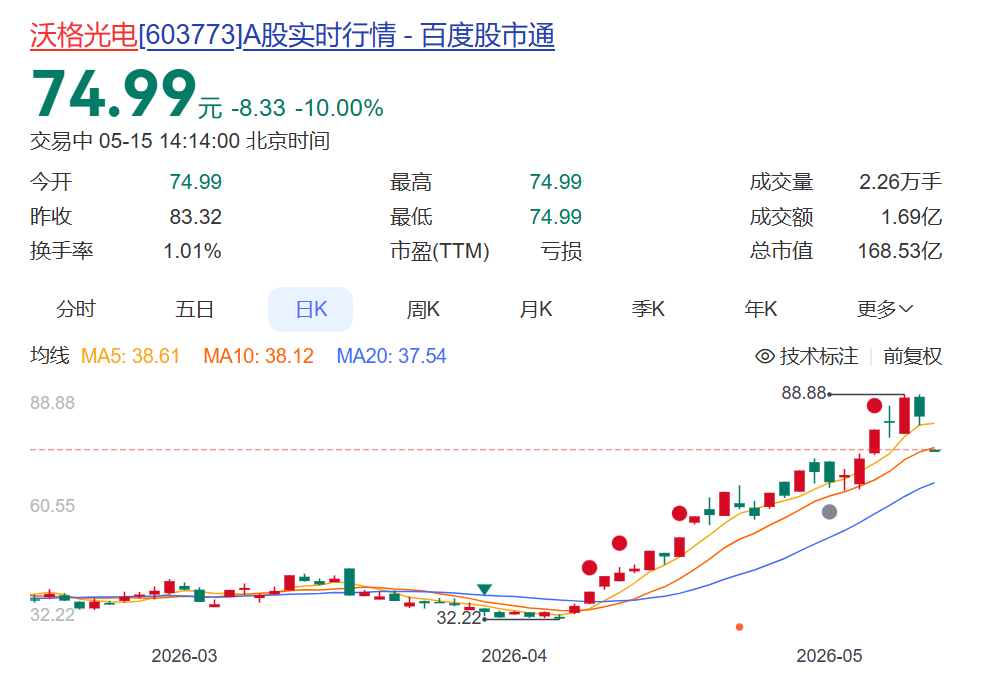The image size is (987, 678).
Task: Switch to the 月K chart tab
Action: tap(536, 309)
